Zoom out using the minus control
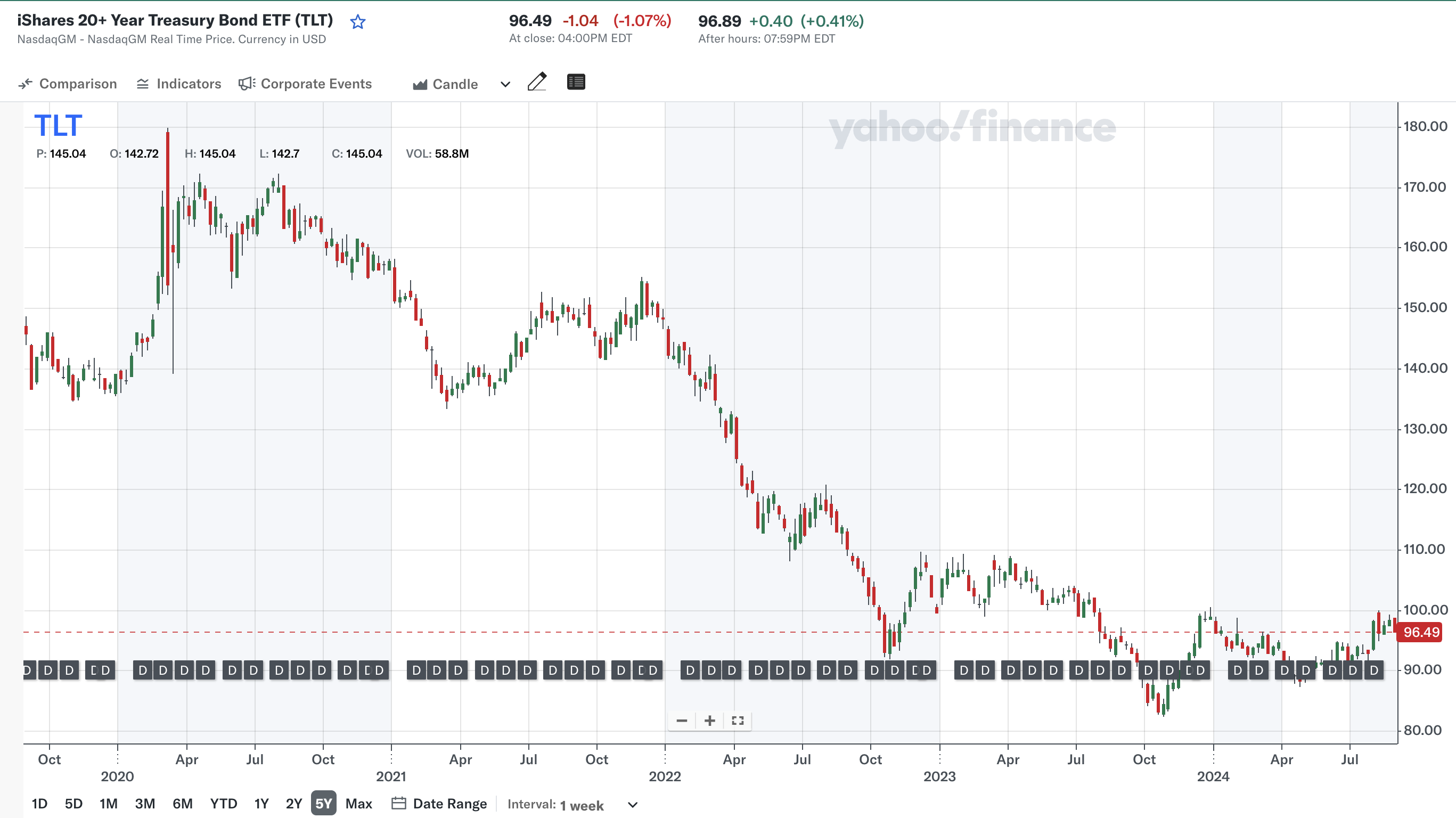The width and height of the screenshot is (1456, 818). [x=681, y=721]
